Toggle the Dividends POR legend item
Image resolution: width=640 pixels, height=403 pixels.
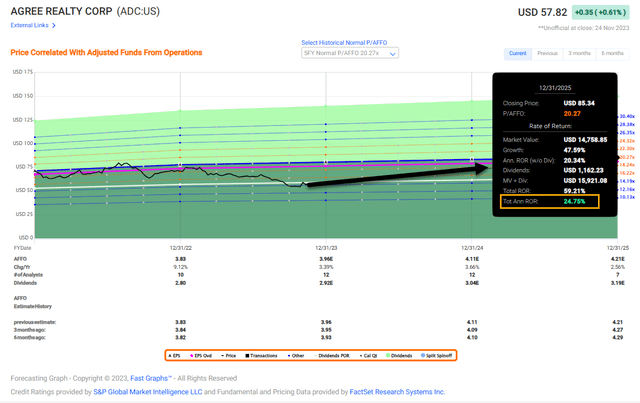tap(332, 356)
